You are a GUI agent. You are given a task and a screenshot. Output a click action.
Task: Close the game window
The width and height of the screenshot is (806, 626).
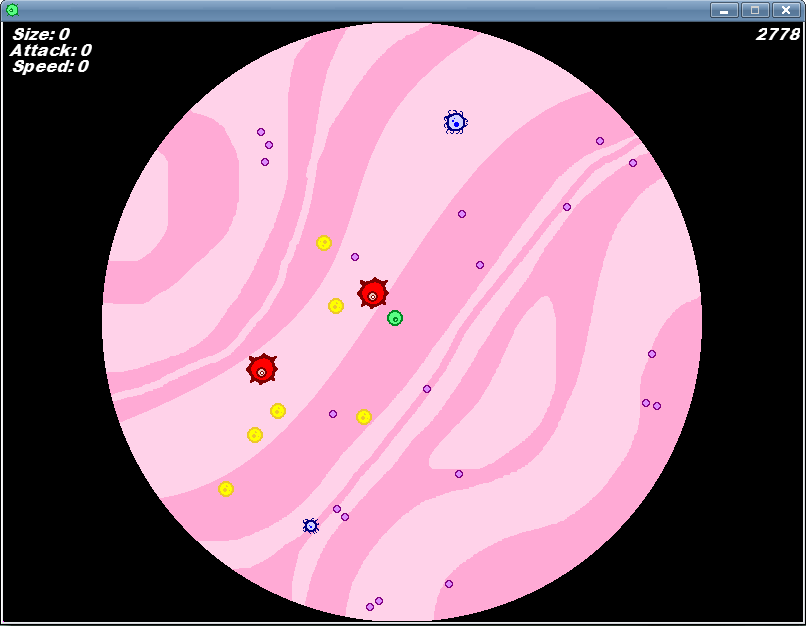click(786, 10)
